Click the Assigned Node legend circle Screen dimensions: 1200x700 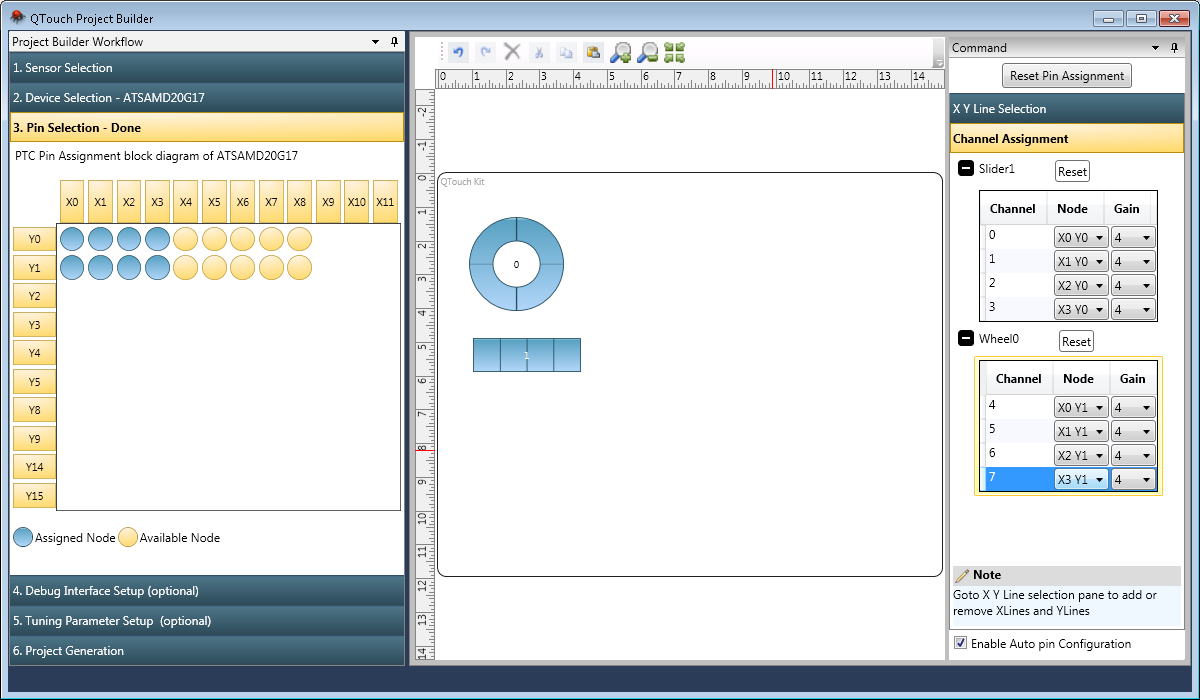pos(23,537)
